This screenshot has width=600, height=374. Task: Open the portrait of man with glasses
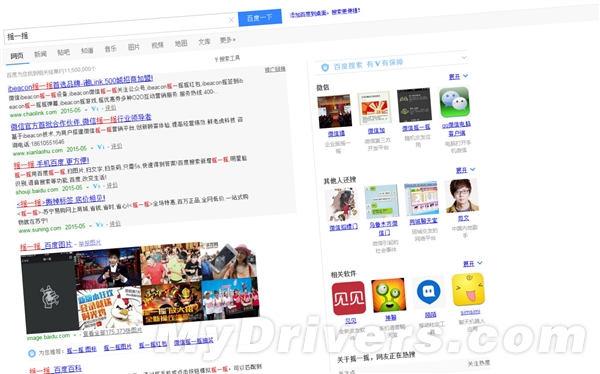[x=462, y=195]
